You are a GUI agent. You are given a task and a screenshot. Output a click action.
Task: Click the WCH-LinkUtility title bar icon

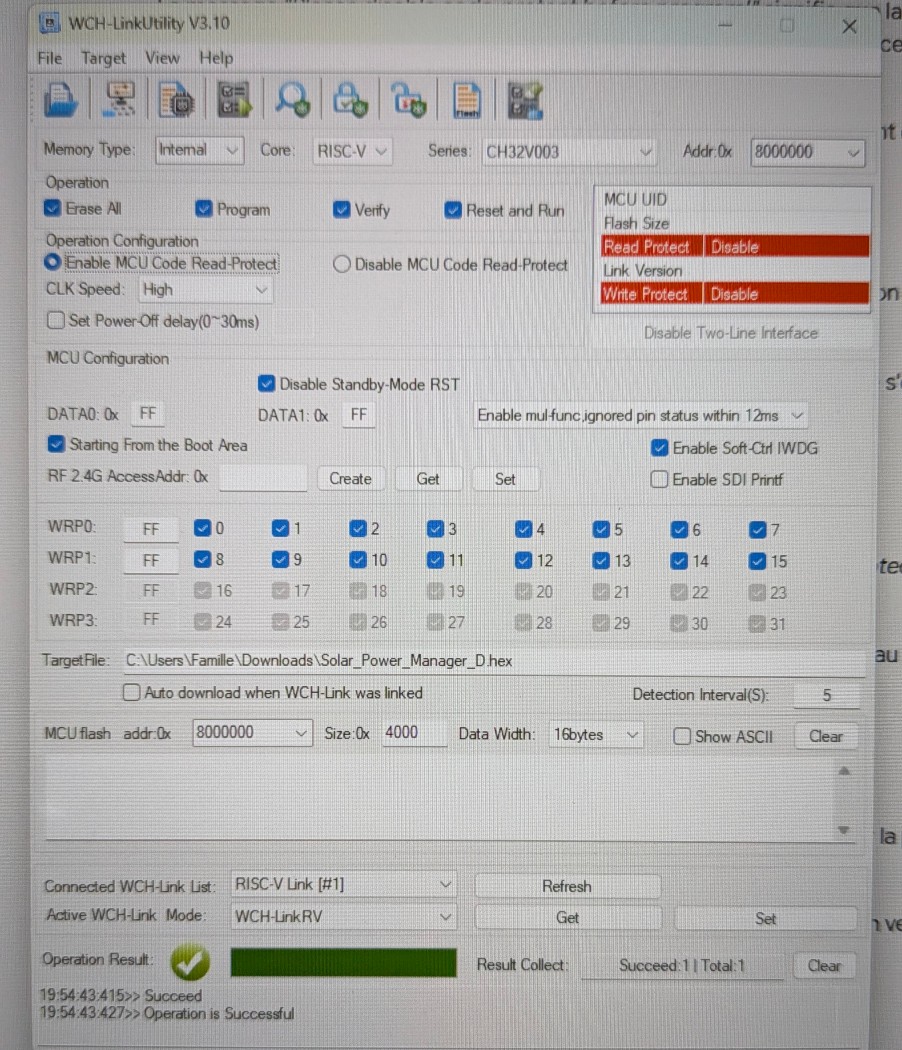pos(50,23)
